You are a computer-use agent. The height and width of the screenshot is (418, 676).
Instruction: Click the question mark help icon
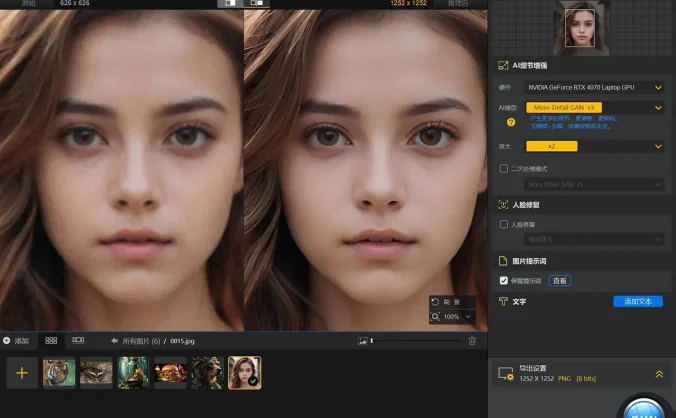511,122
